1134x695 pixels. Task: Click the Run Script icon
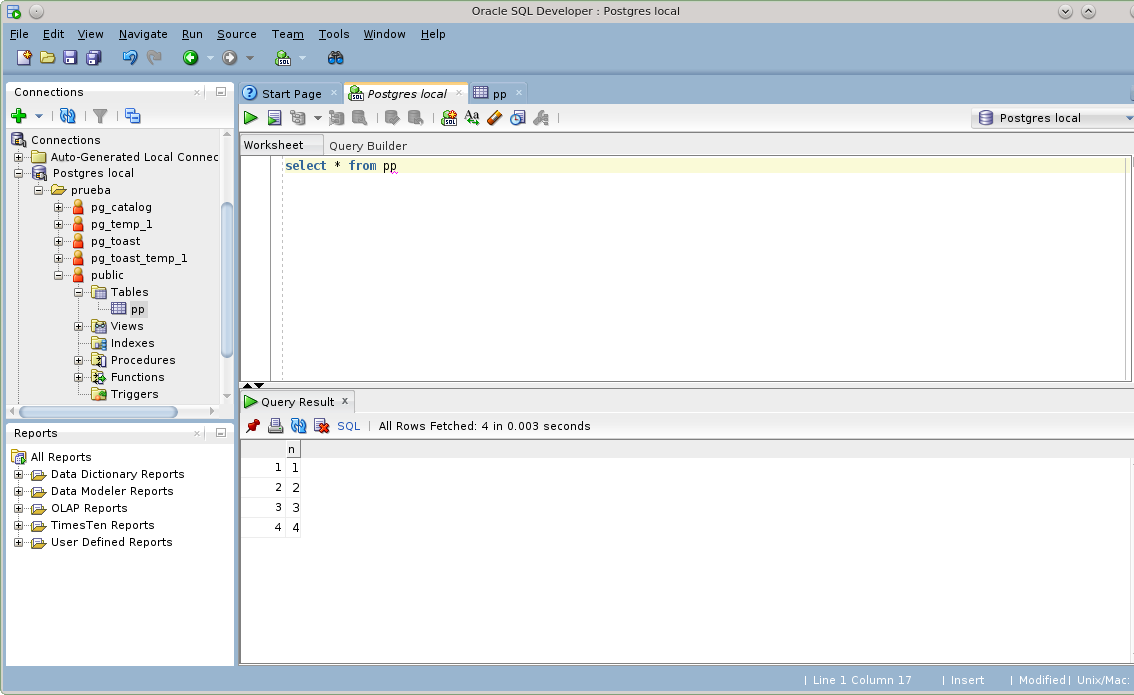pyautogui.click(x=274, y=118)
